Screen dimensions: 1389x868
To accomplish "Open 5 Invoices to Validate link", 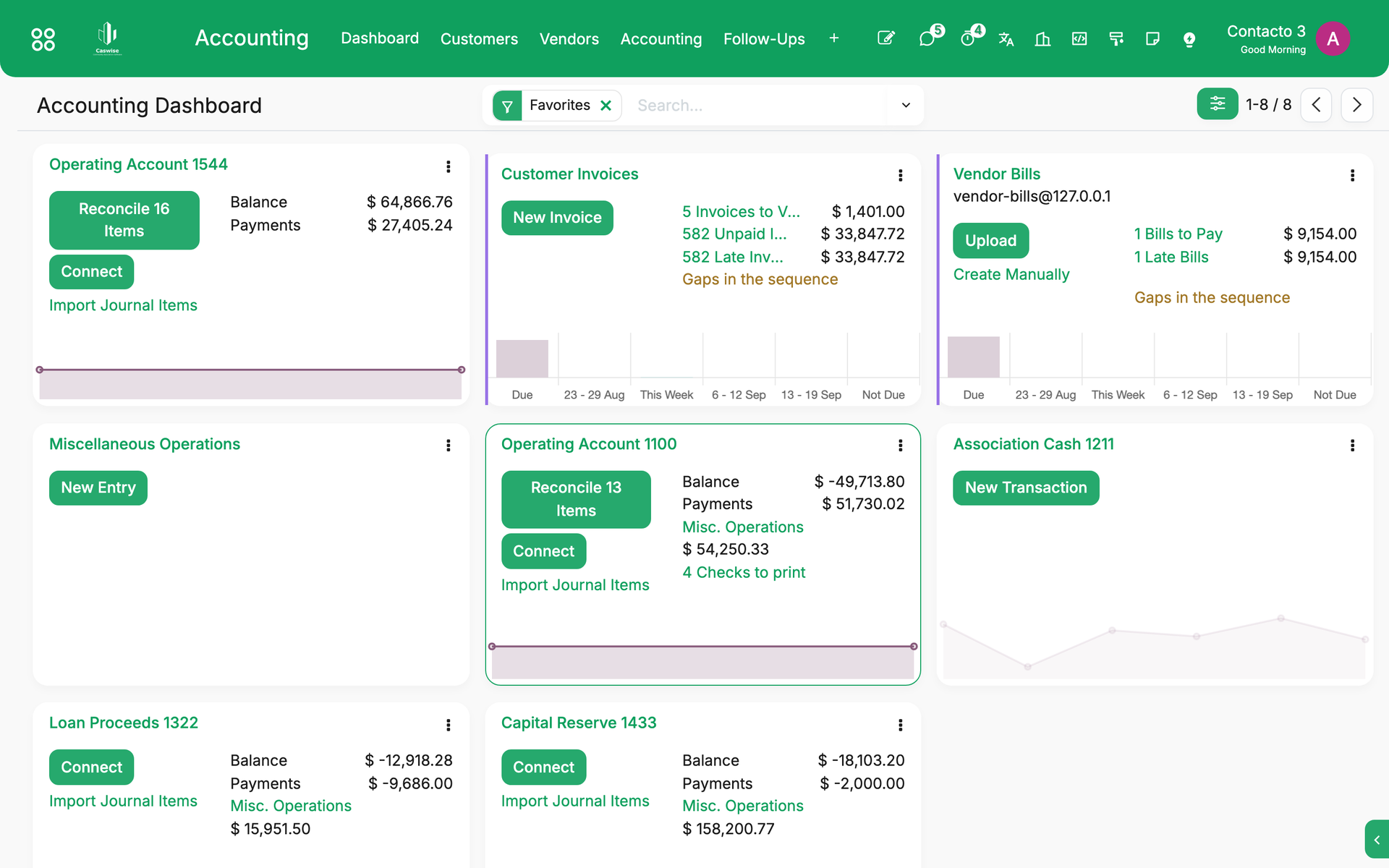I will [741, 212].
